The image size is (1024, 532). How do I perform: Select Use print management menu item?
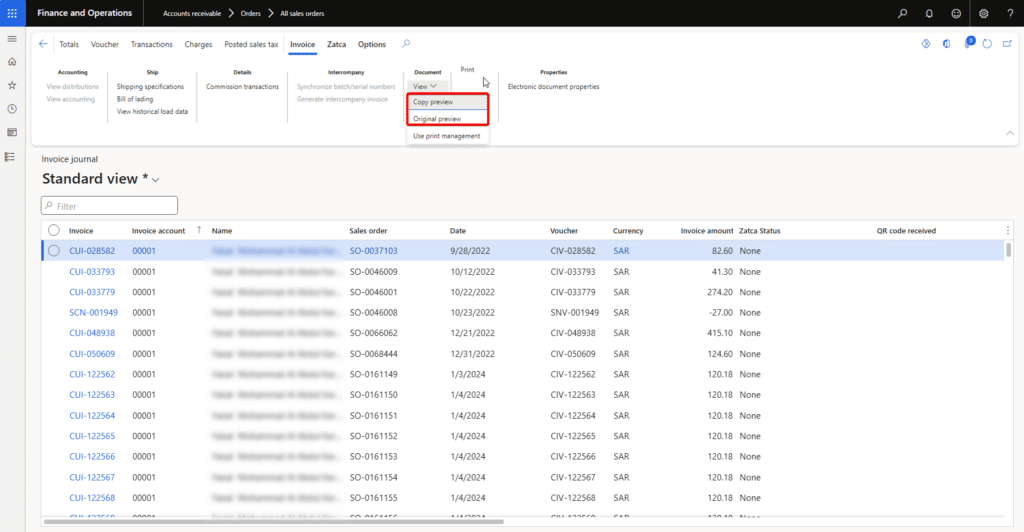(447, 136)
